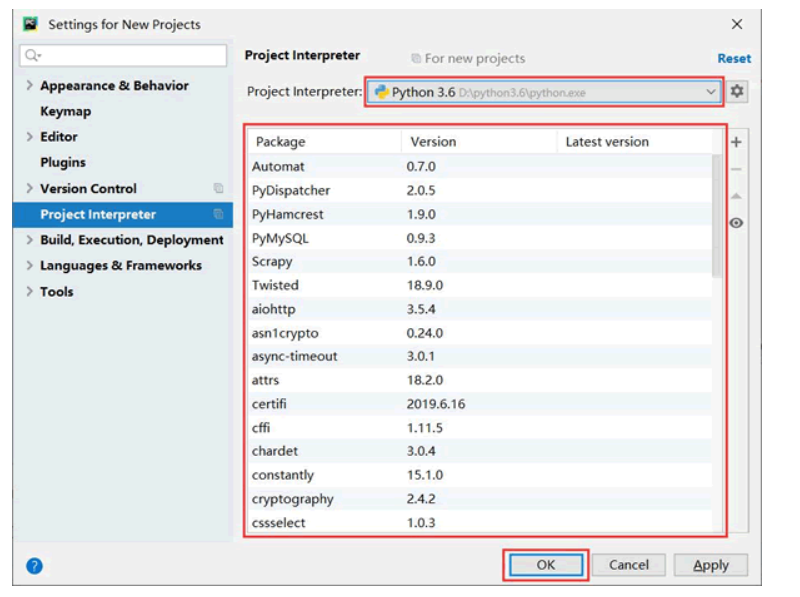Click the copy icon beside Version Control
The height and width of the screenshot is (597, 800).
click(x=218, y=188)
